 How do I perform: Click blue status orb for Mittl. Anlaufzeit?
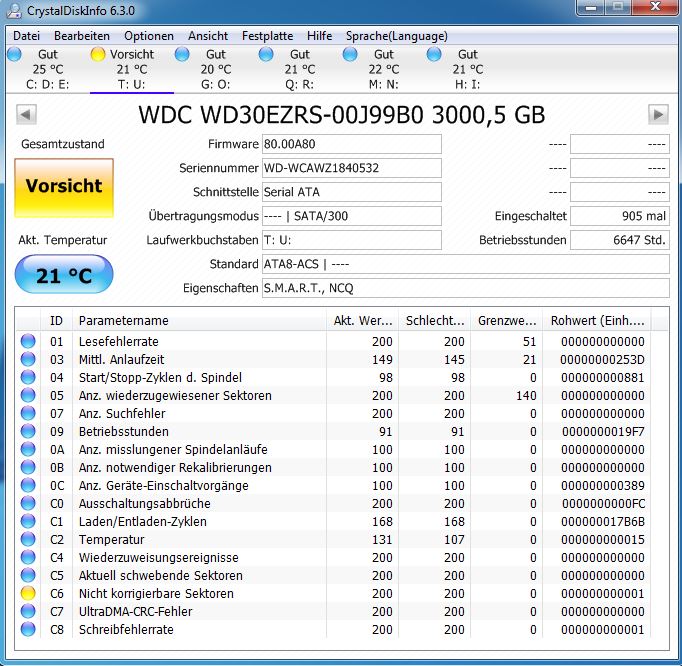coord(28,359)
